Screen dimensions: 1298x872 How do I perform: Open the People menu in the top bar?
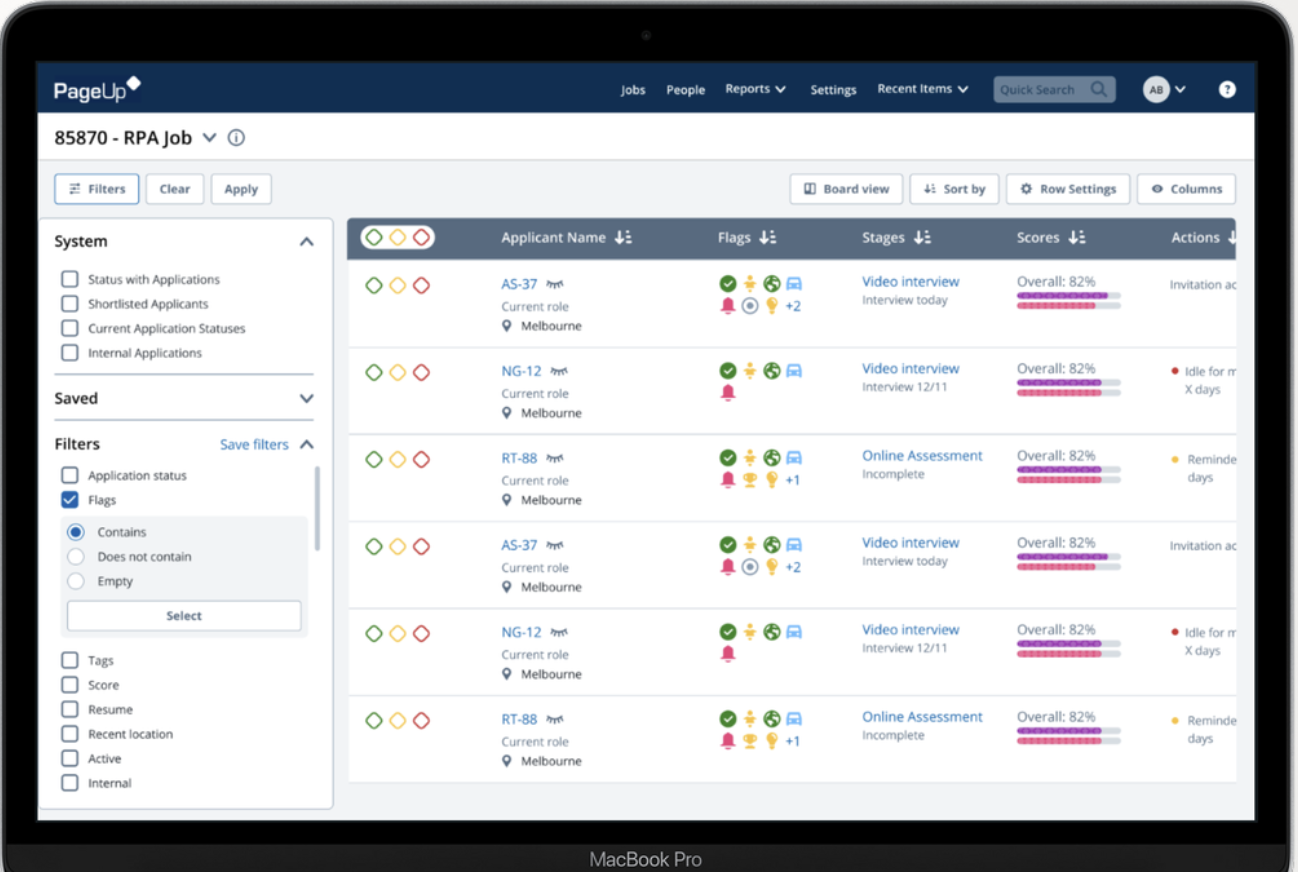tap(685, 90)
